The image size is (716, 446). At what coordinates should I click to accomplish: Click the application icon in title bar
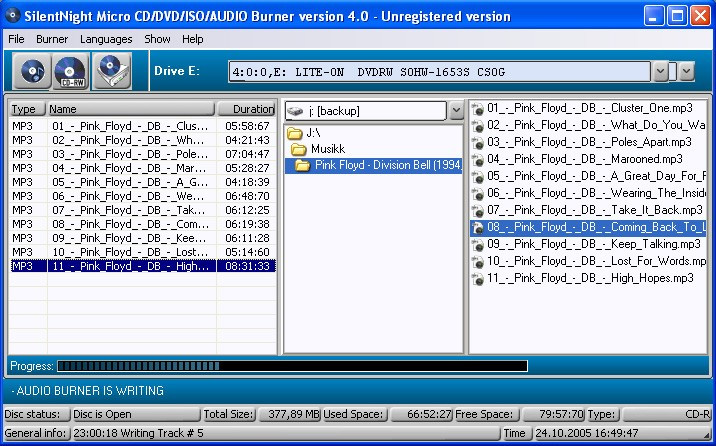click(x=12, y=16)
